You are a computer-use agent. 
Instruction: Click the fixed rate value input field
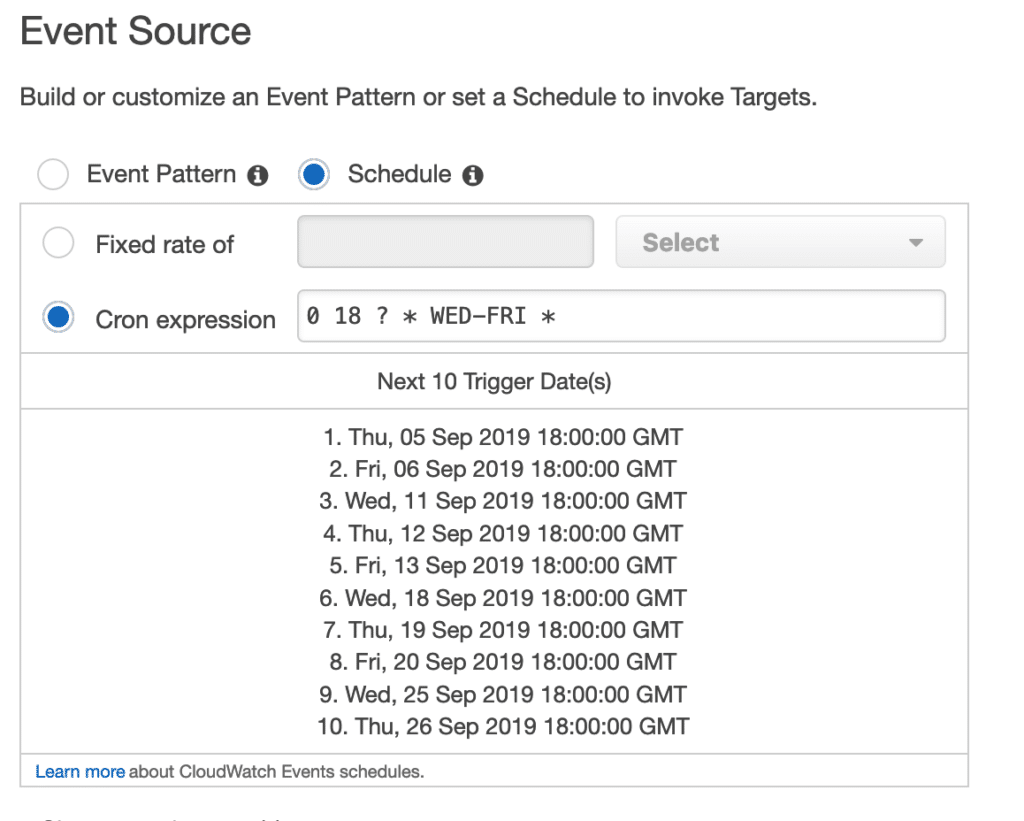445,241
